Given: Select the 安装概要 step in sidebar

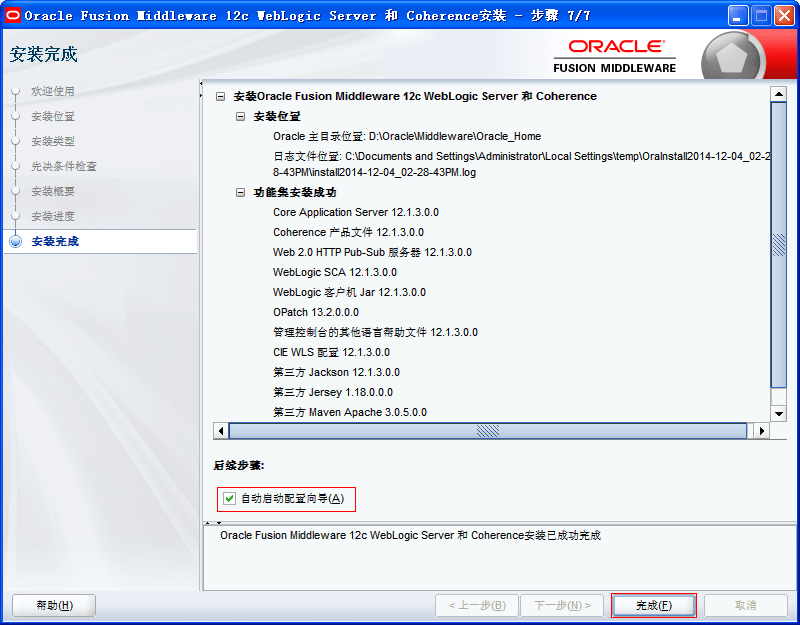Looking at the screenshot, I should coord(53,191).
